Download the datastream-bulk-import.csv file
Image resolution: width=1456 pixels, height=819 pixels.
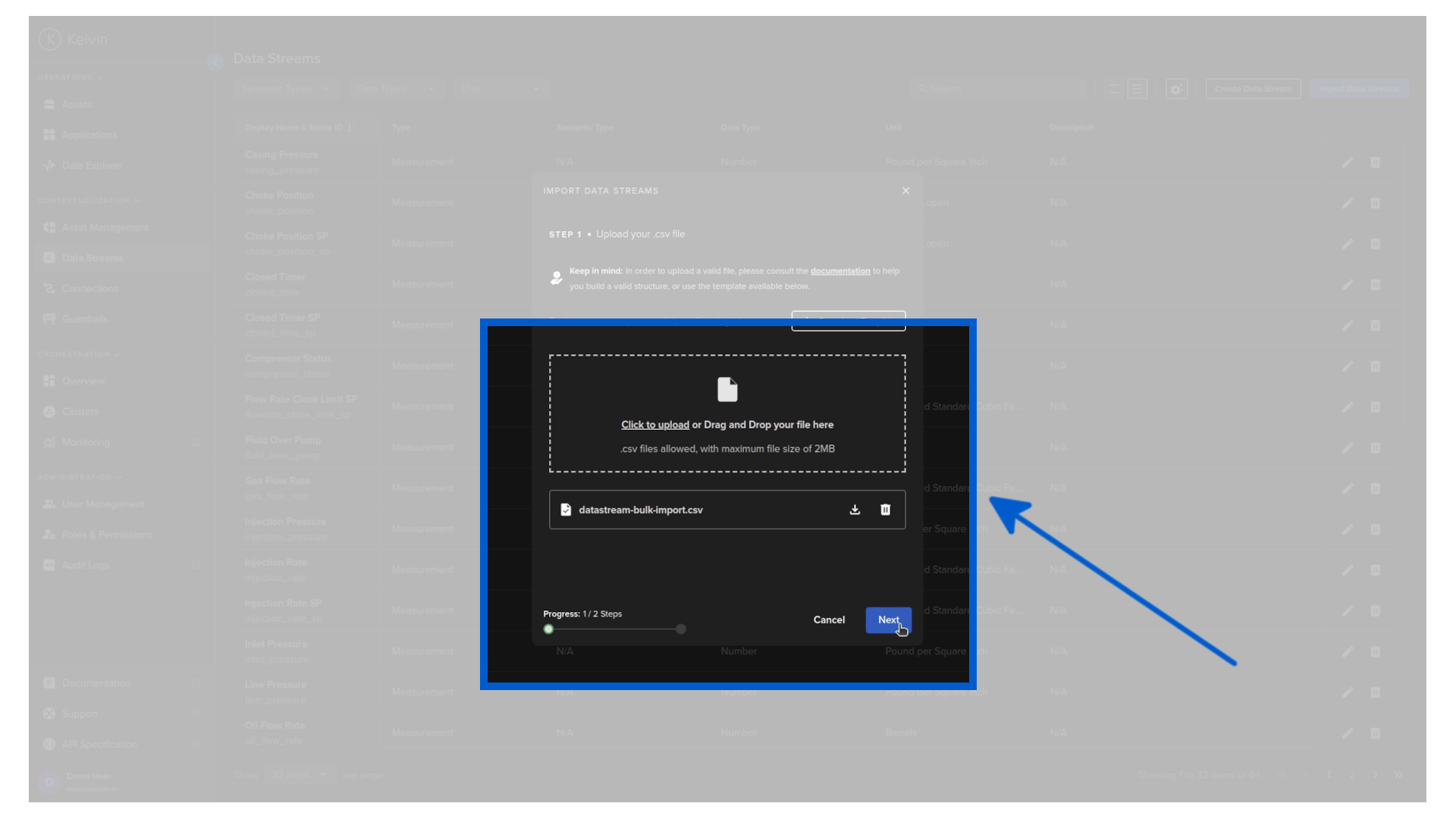pos(855,510)
